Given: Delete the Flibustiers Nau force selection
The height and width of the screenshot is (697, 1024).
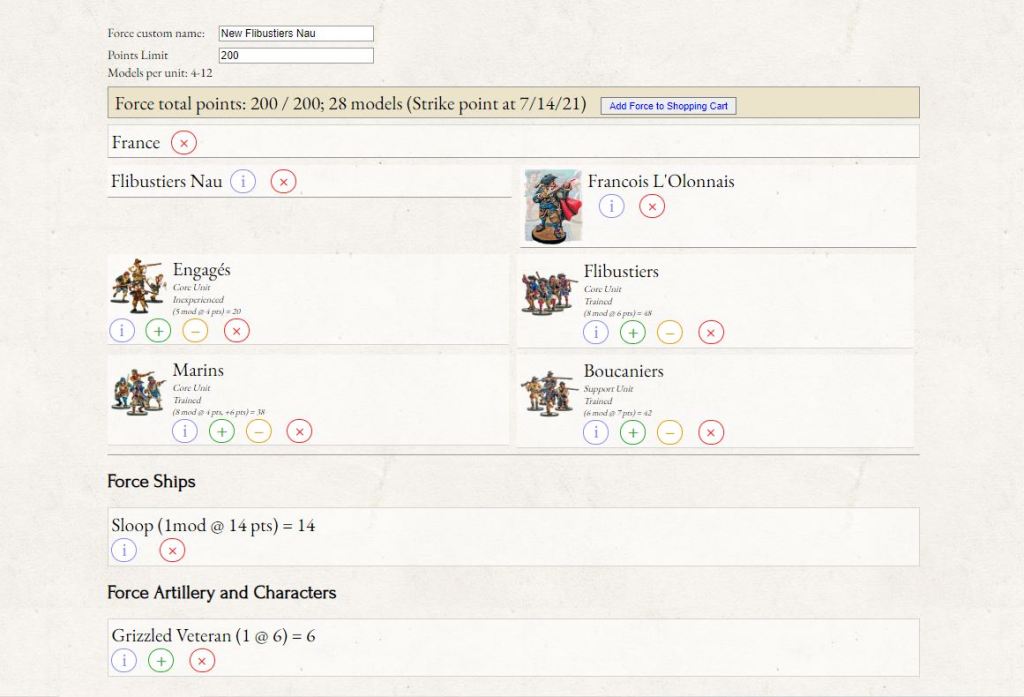Looking at the screenshot, I should (x=283, y=182).
